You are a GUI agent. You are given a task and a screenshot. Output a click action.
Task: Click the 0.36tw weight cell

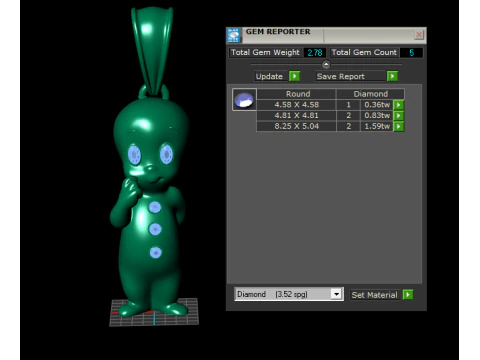pyautogui.click(x=377, y=105)
